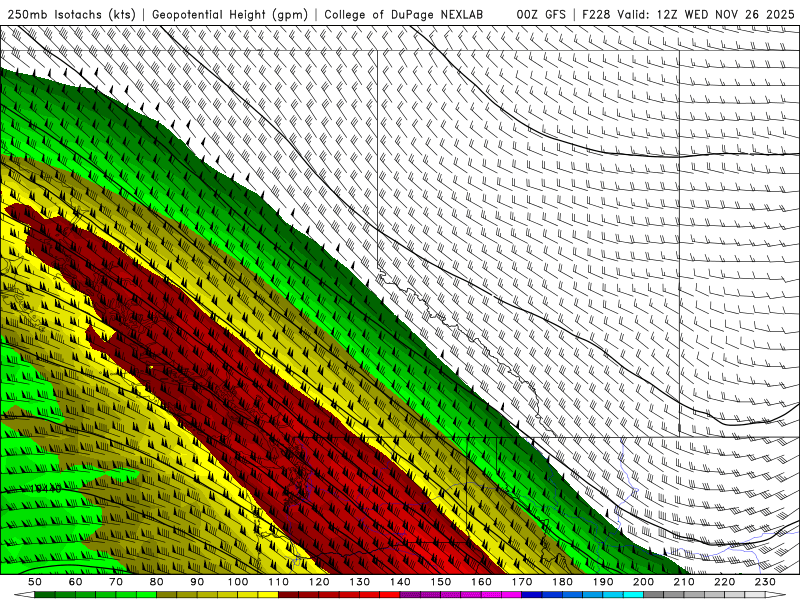Click the '210' value on the color scale
The height and width of the screenshot is (600, 800).
[x=684, y=582]
